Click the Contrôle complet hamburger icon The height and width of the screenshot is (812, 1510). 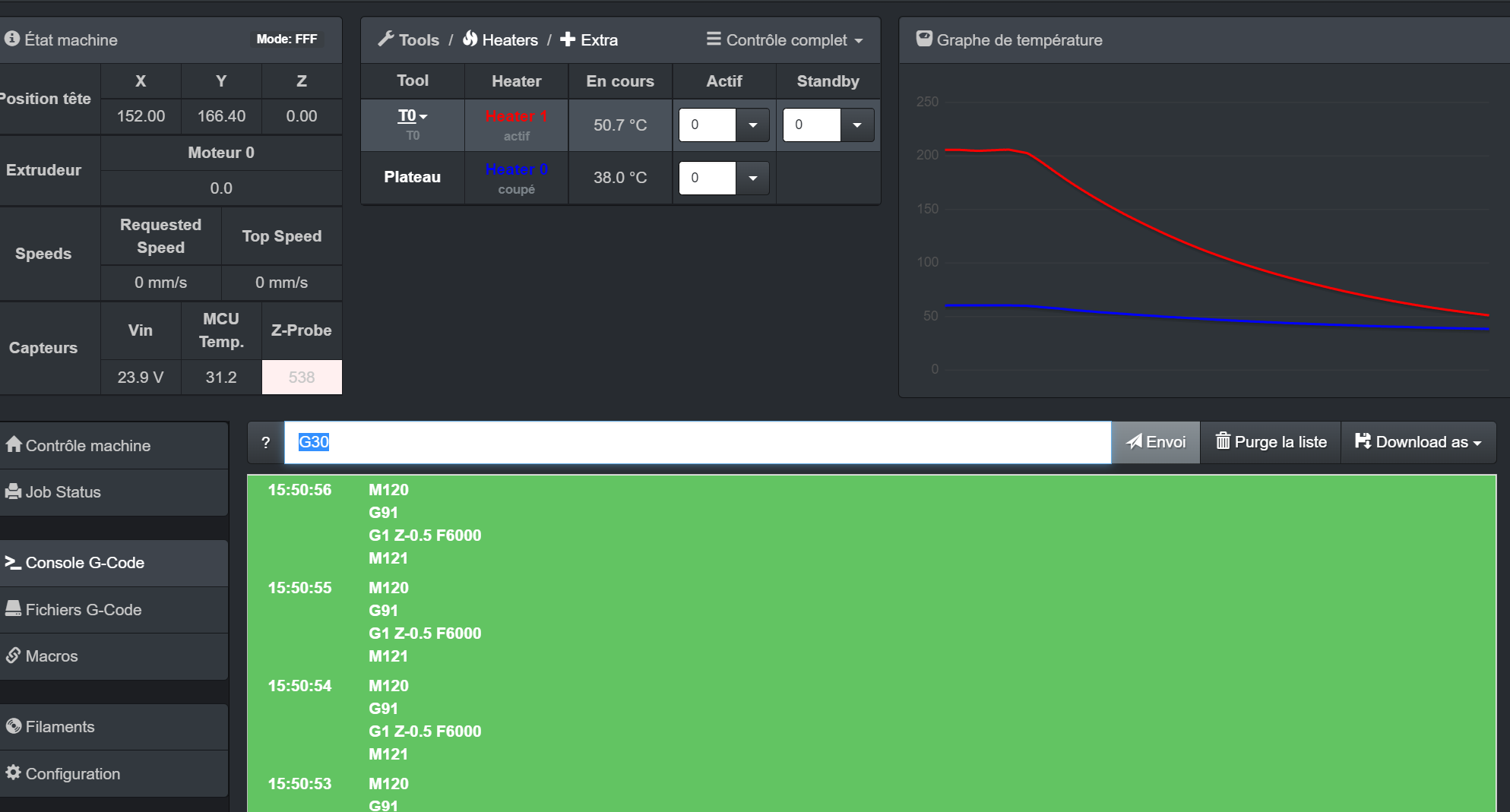pos(714,39)
